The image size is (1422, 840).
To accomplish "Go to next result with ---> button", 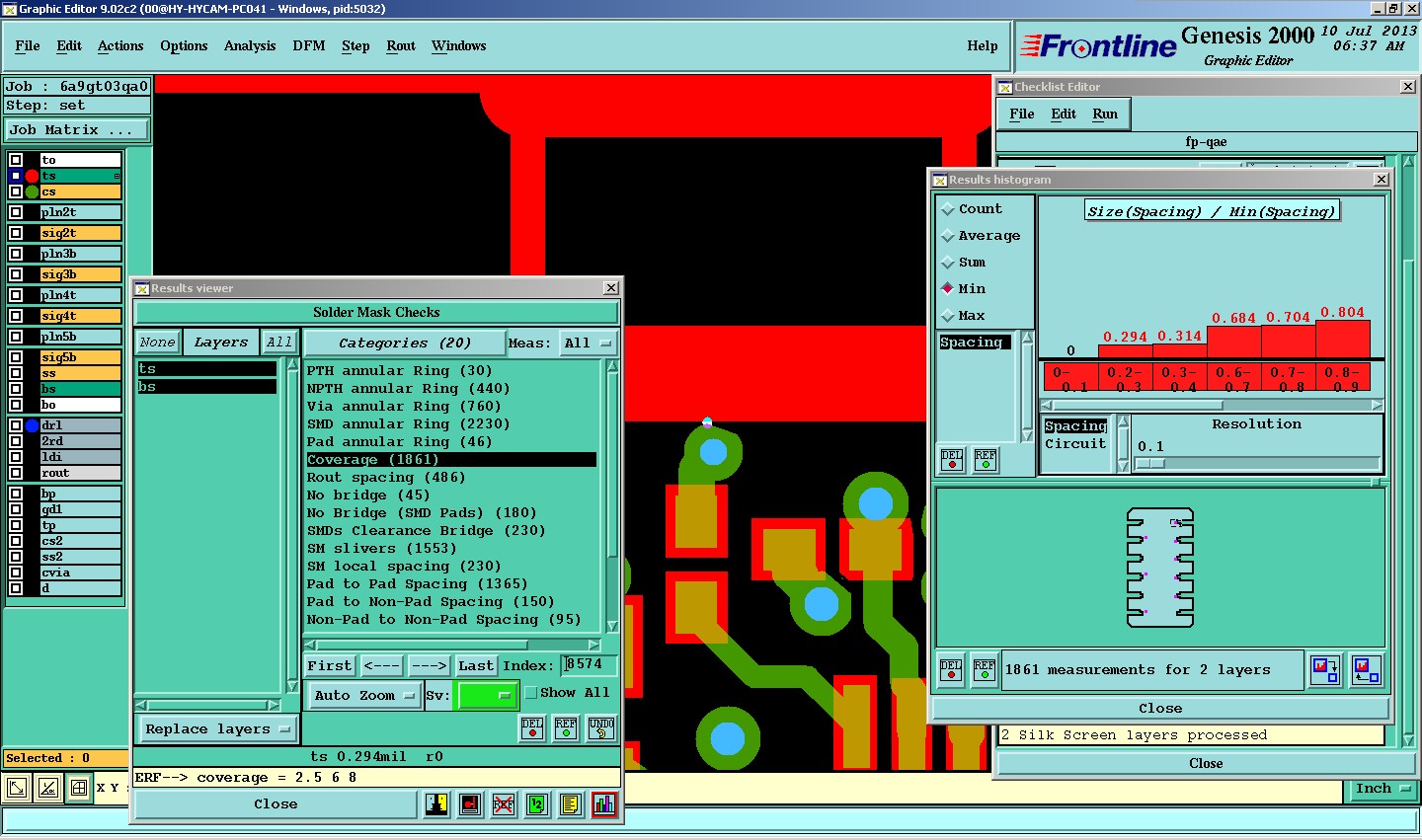I will click(x=429, y=666).
